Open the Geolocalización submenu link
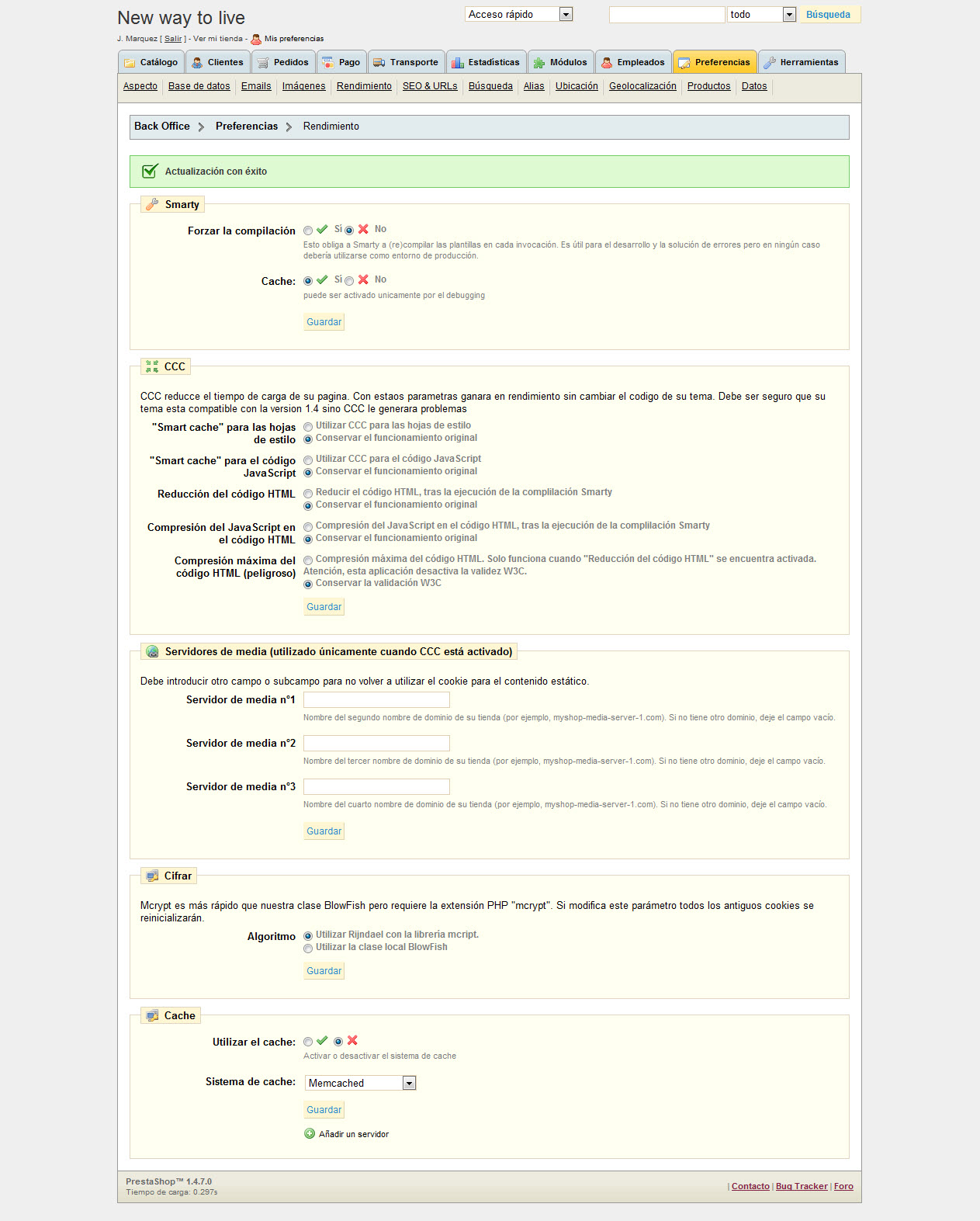 [642, 86]
